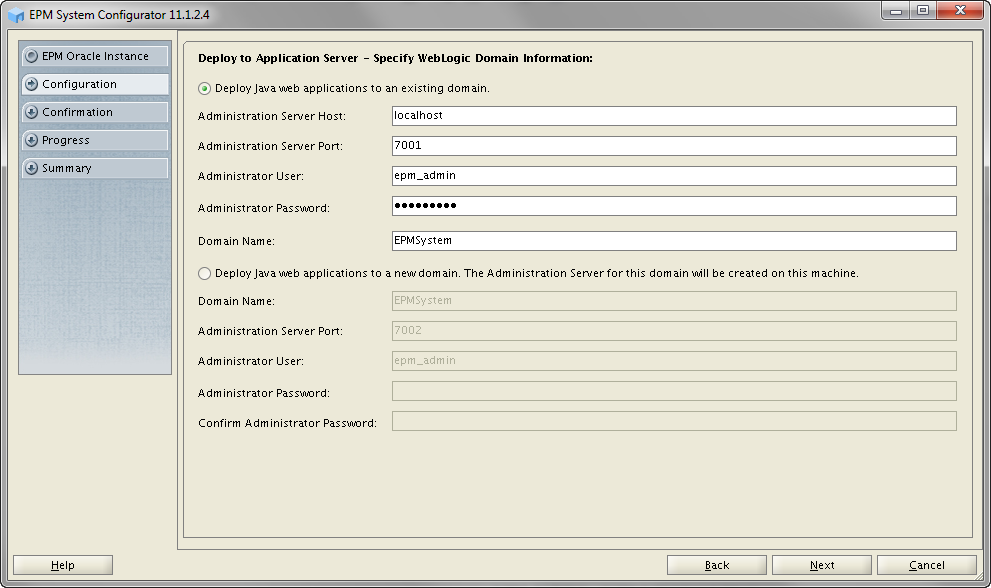Click the Configuration step arrow icon
Screen dimensions: 991x588
pyautogui.click(x=32, y=85)
